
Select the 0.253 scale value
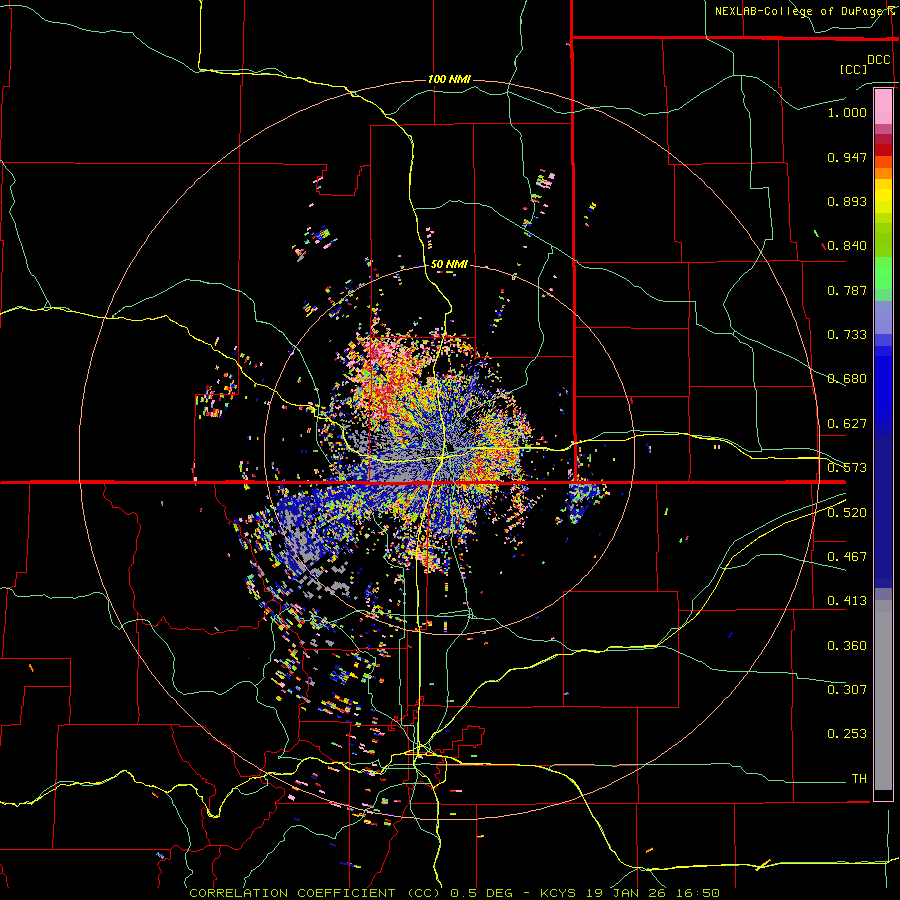(847, 734)
